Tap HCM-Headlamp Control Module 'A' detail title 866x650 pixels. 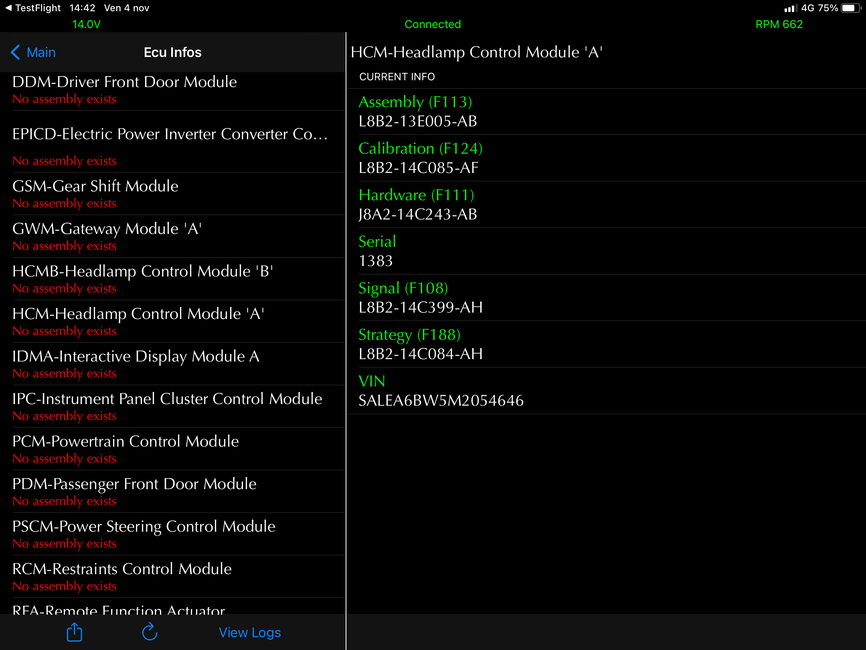pyautogui.click(x=477, y=52)
